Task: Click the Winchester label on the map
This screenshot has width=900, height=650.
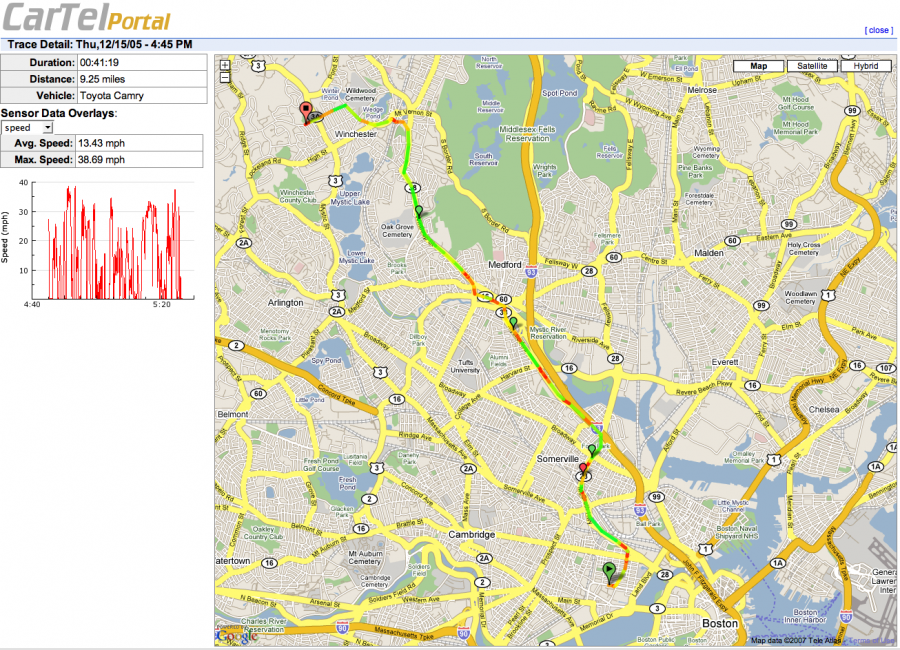Action: 356,134
